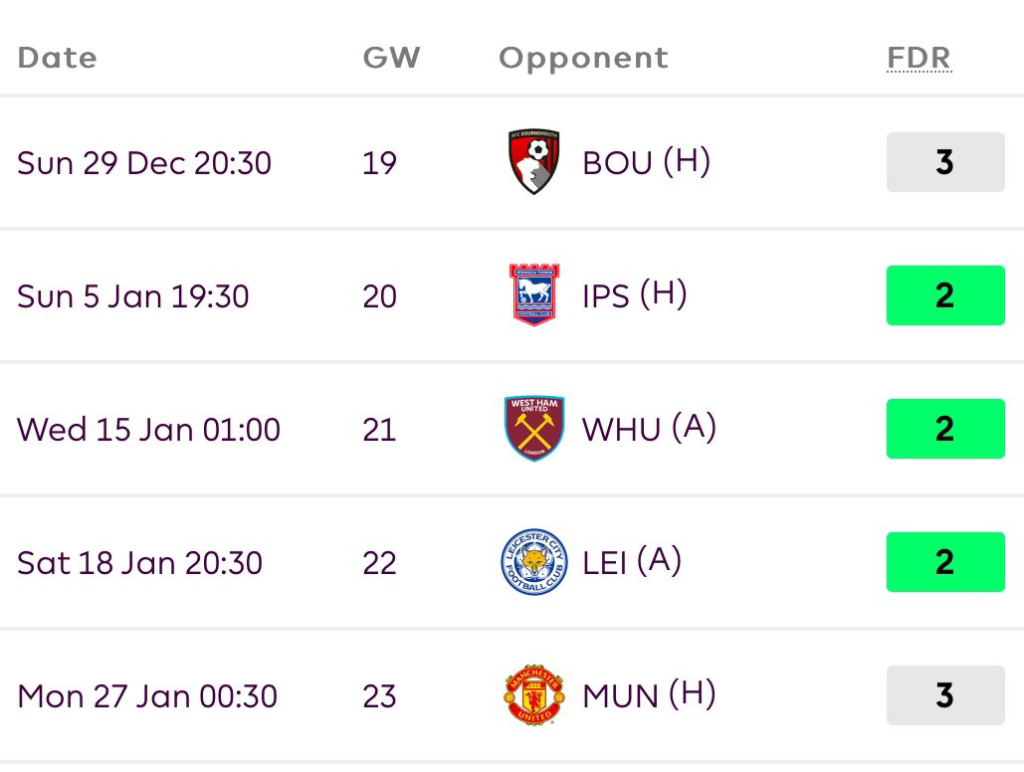Image resolution: width=1024 pixels, height=772 pixels.
Task: Click the GW column header
Action: click(x=391, y=58)
